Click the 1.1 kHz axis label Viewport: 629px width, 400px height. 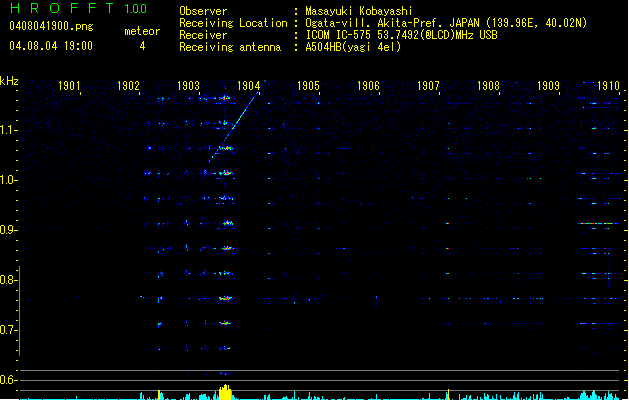7,130
